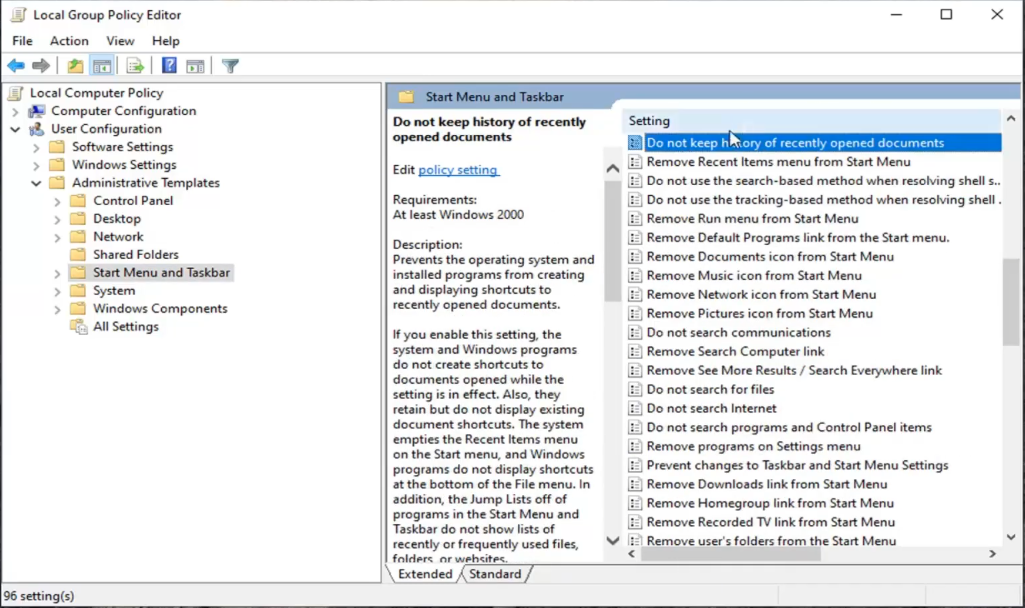Select Remove Recorded TV link setting
The height and width of the screenshot is (608, 1025).
[x=771, y=522]
